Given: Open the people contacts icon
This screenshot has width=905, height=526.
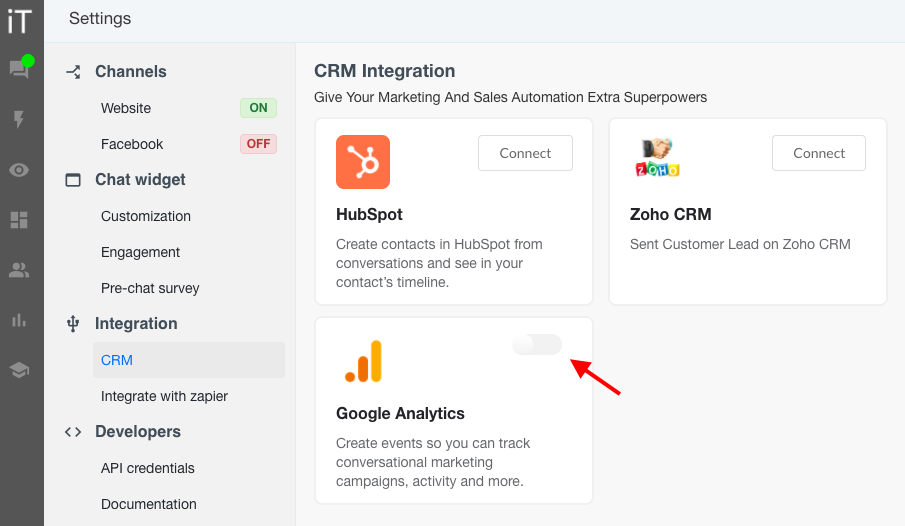Looking at the screenshot, I should [x=19, y=270].
